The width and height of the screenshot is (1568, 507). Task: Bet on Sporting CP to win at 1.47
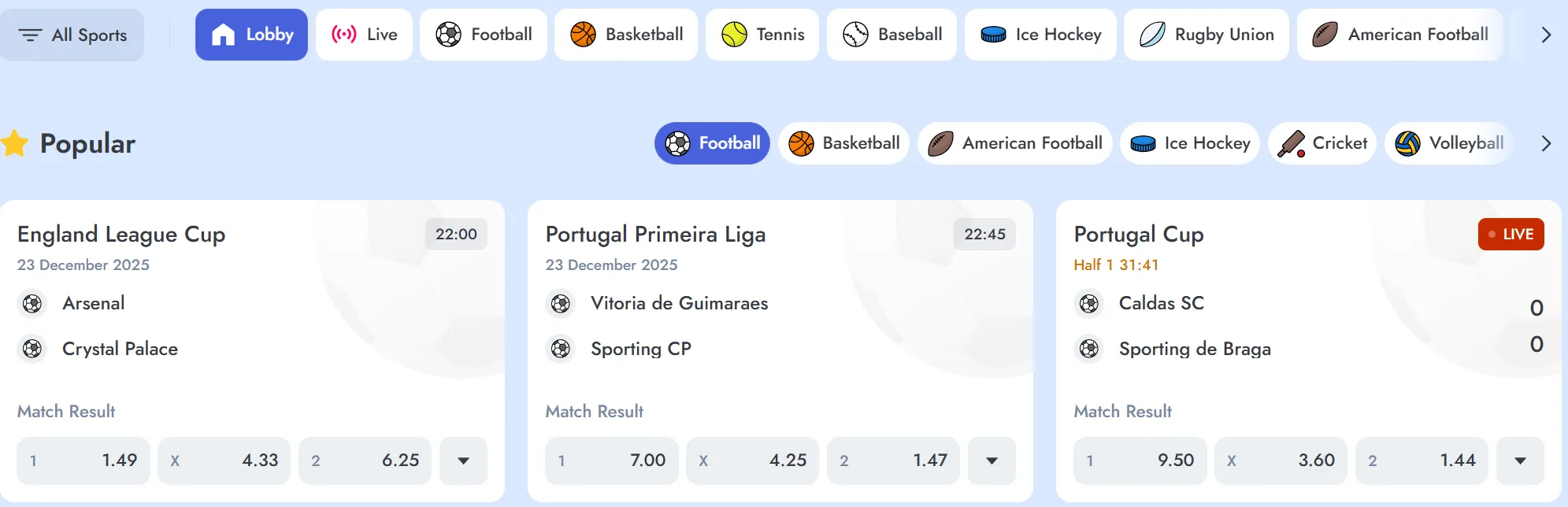pyautogui.click(x=894, y=461)
